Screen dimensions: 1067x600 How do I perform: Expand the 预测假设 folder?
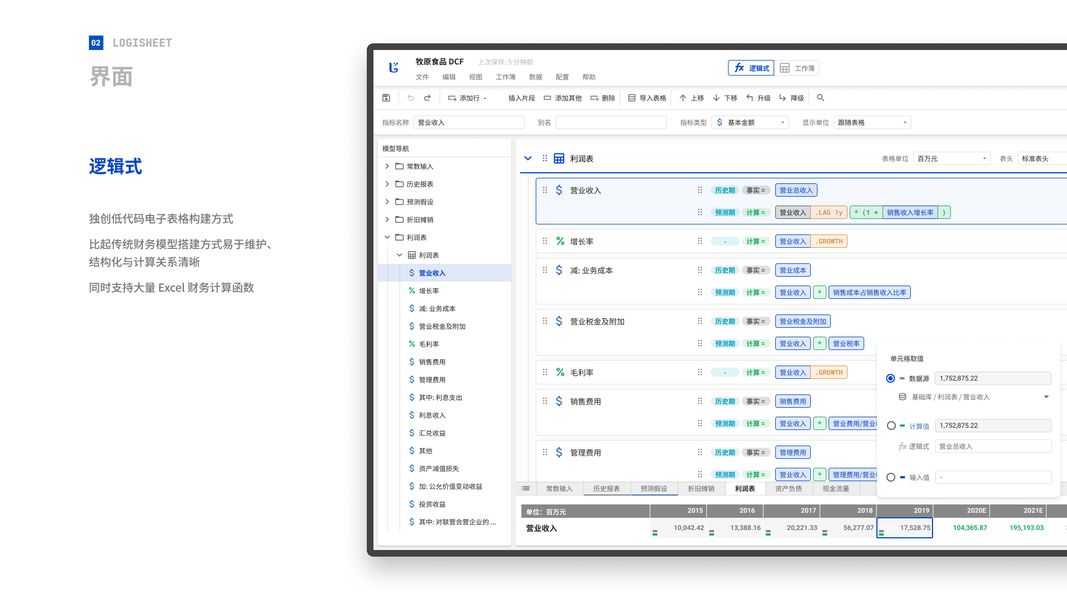tap(387, 201)
